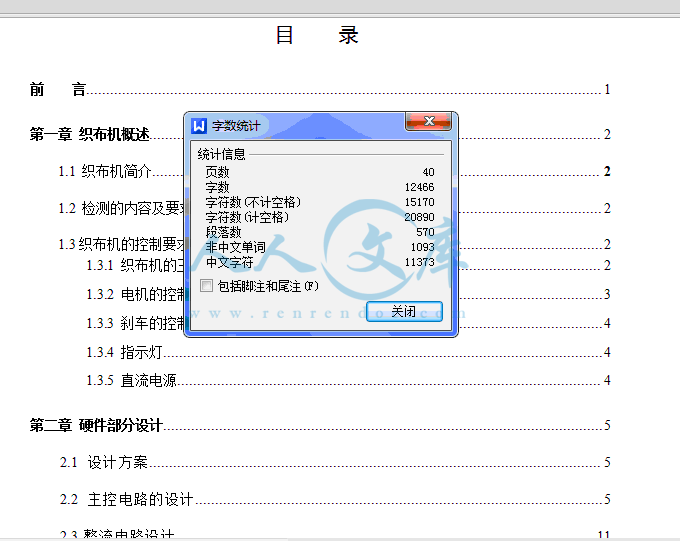Click page number 3 of entry 1.3.2
This screenshot has width=680, height=541.
(x=607, y=294)
